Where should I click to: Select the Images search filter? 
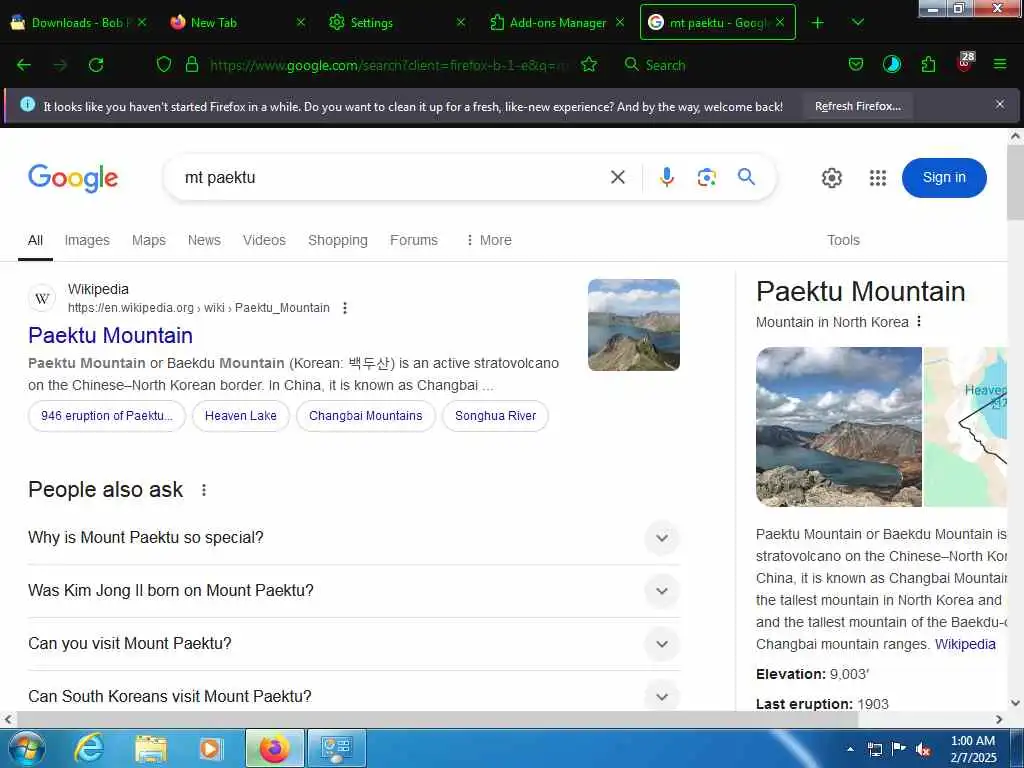coord(87,240)
